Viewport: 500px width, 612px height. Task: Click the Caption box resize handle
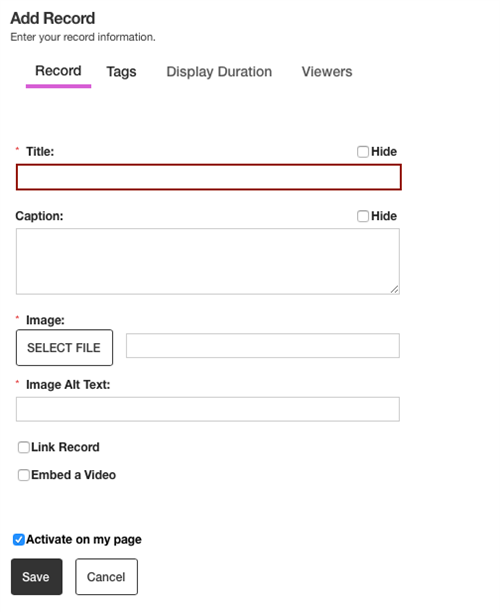coord(395,289)
